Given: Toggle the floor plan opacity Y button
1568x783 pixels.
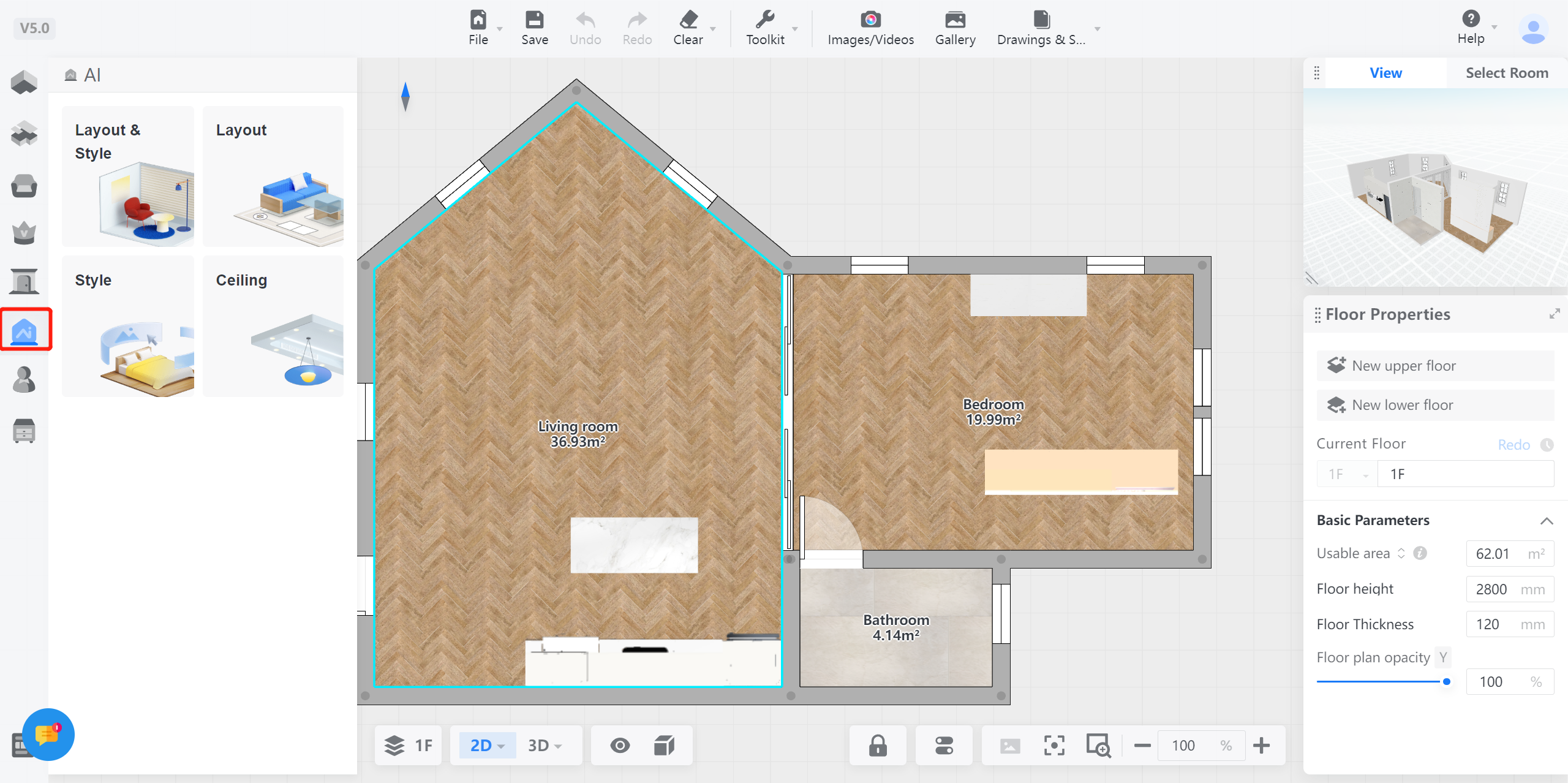Looking at the screenshot, I should click(x=1443, y=657).
